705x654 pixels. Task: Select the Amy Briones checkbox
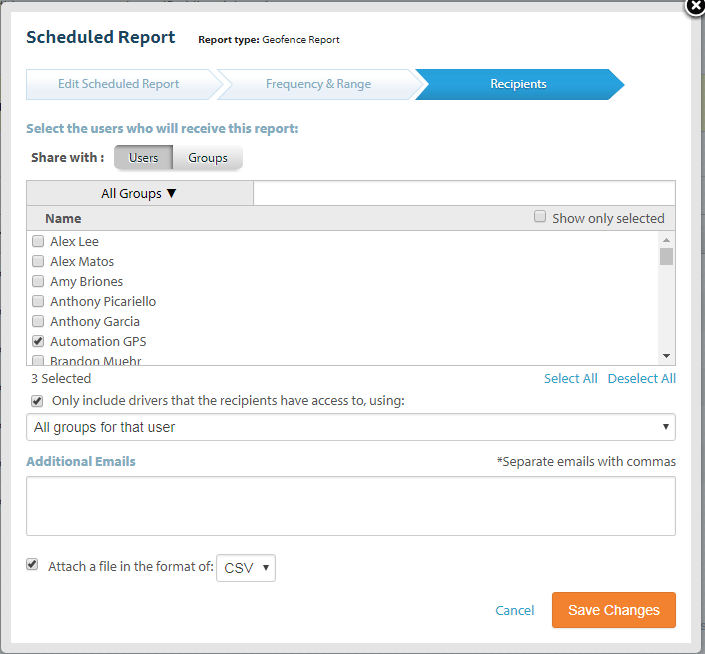pos(38,281)
